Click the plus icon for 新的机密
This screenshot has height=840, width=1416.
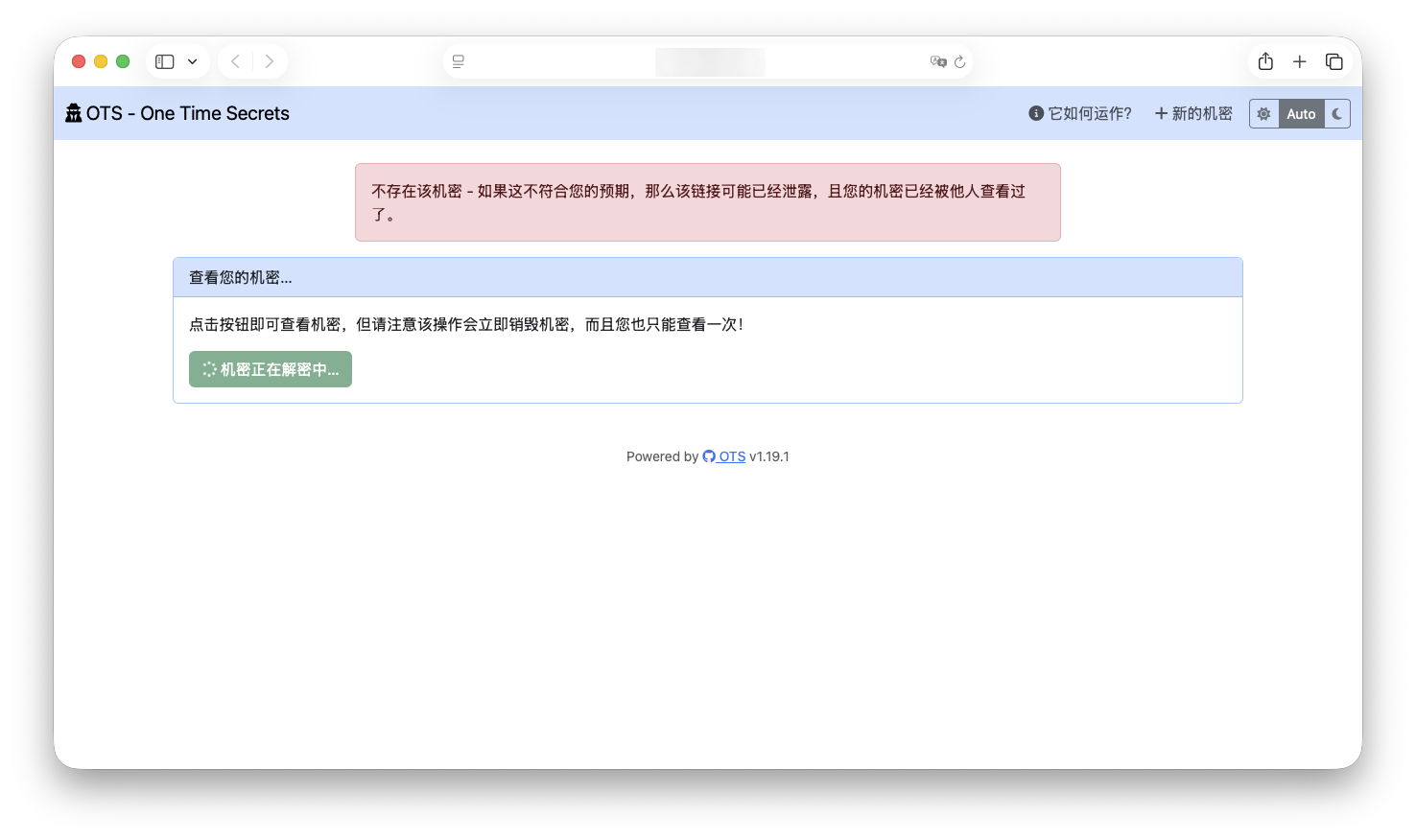pyautogui.click(x=1161, y=112)
